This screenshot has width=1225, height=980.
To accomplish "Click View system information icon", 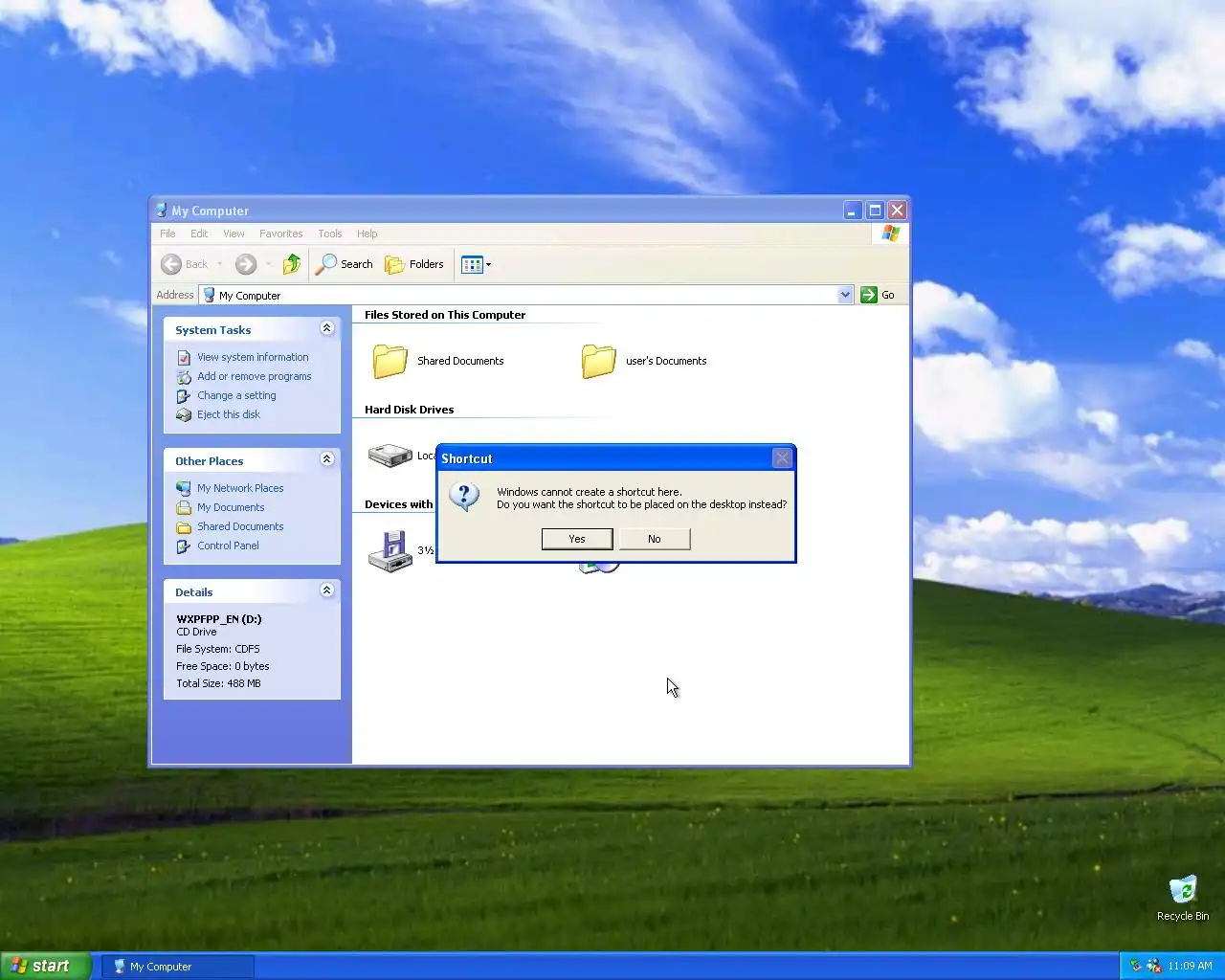I will click(184, 357).
